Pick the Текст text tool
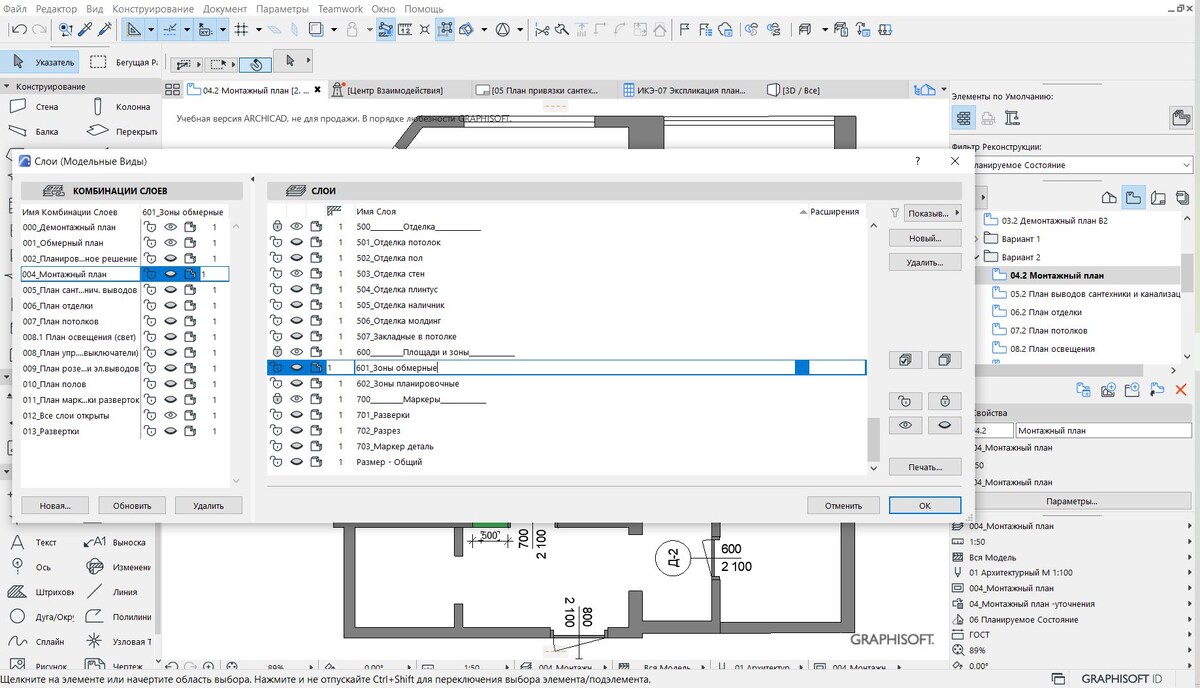Image resolution: width=1200 pixels, height=688 pixels. tap(34, 542)
